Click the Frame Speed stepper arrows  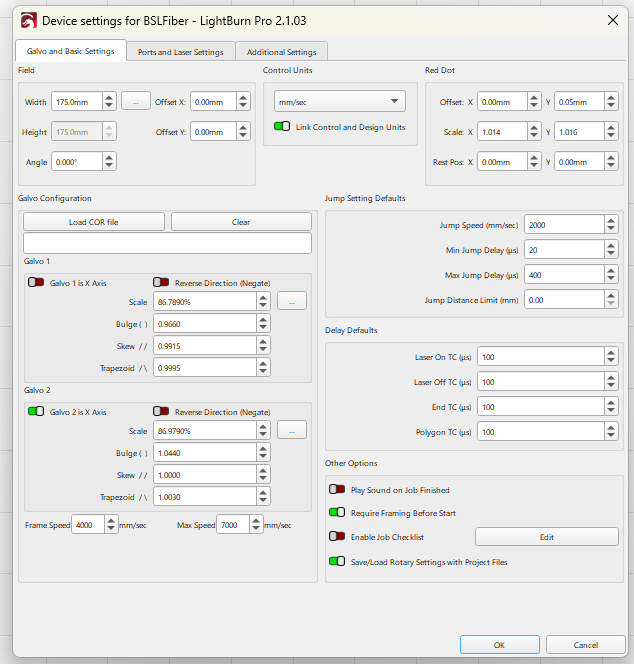[111, 525]
